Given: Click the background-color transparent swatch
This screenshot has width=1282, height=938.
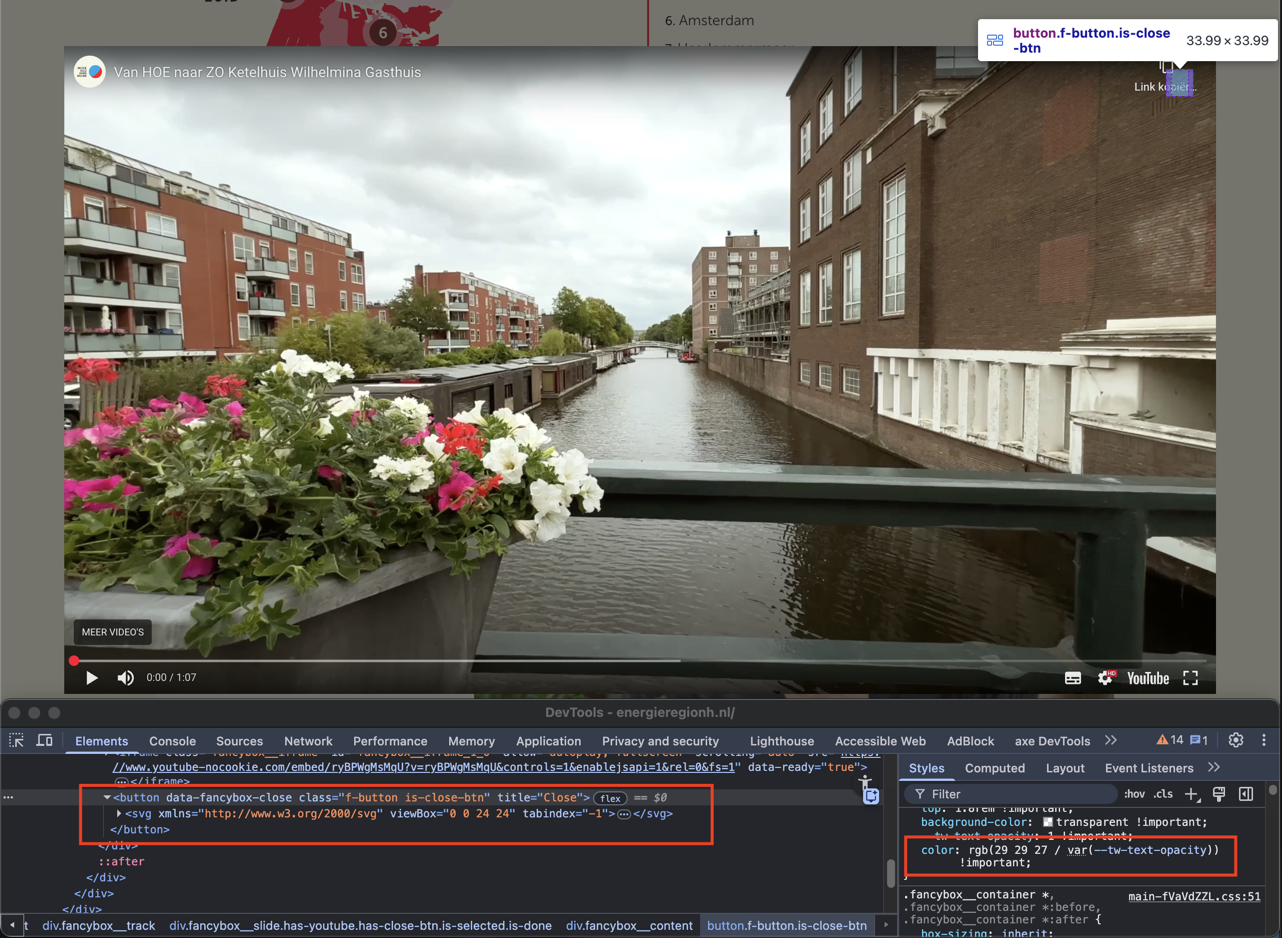Looking at the screenshot, I should pyautogui.click(x=1047, y=822).
